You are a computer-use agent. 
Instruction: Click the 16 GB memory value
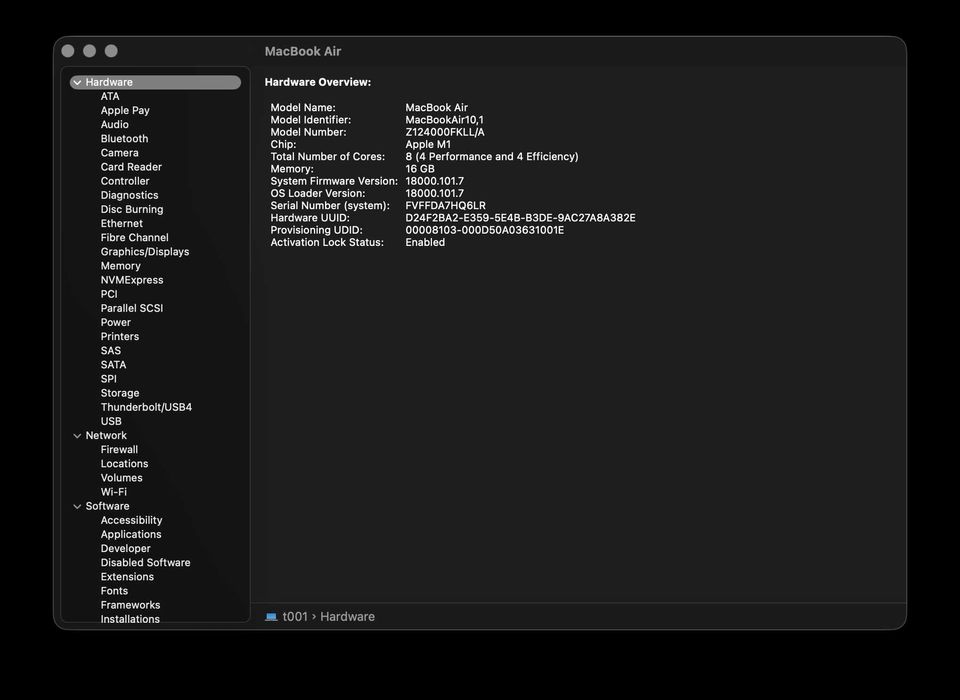(420, 169)
